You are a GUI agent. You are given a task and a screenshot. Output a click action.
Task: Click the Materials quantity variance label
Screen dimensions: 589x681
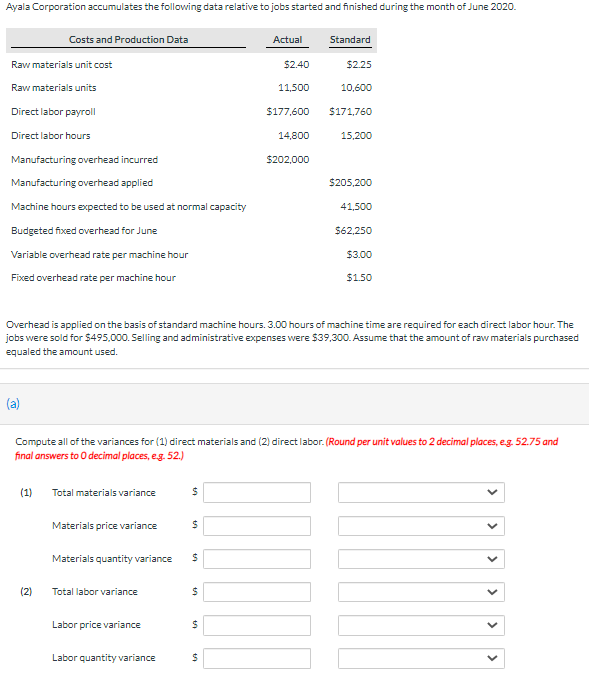(112, 559)
